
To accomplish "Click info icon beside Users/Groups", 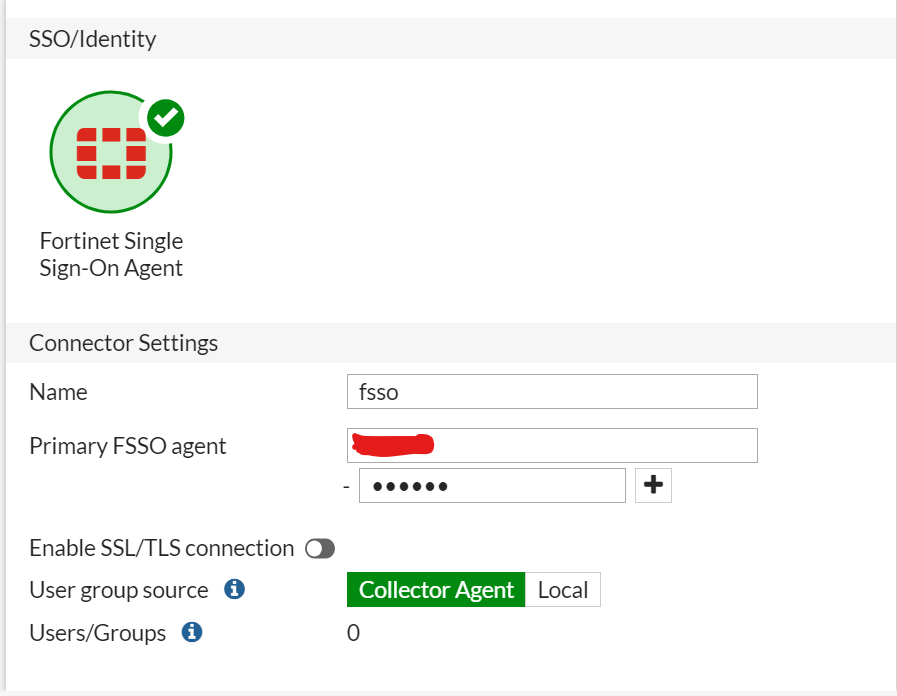I will click(x=192, y=632).
